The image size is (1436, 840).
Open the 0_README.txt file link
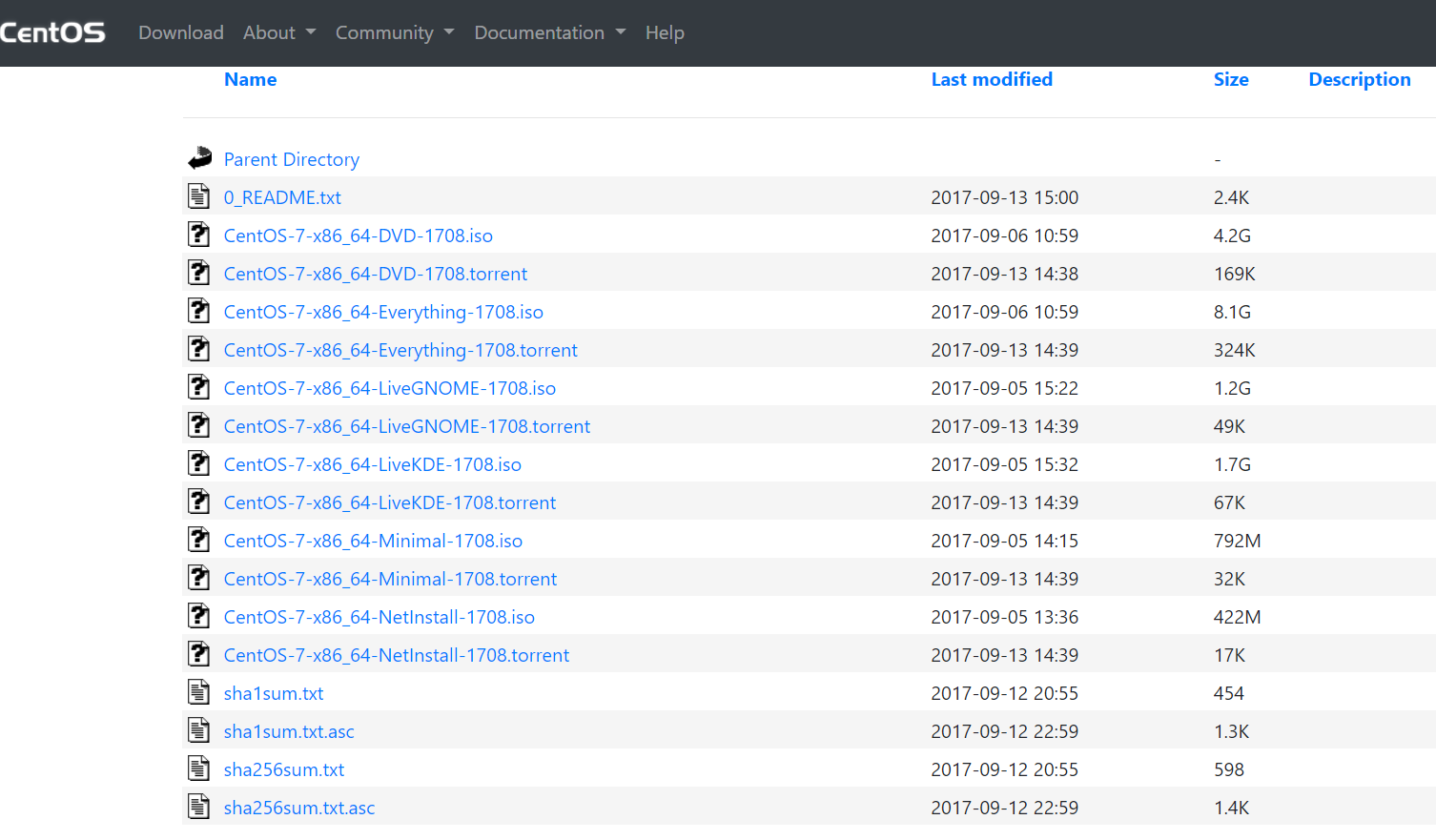(x=282, y=197)
